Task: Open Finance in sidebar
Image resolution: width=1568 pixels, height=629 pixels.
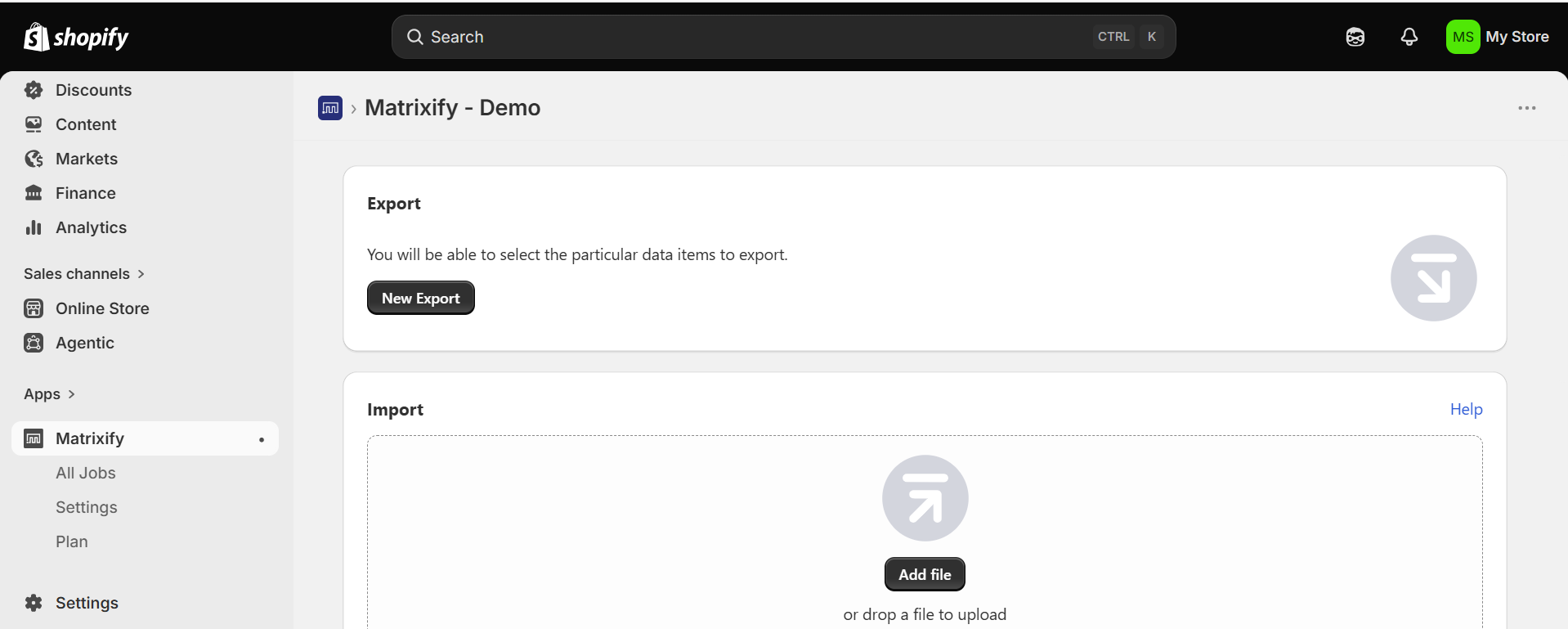Action: coord(86,193)
